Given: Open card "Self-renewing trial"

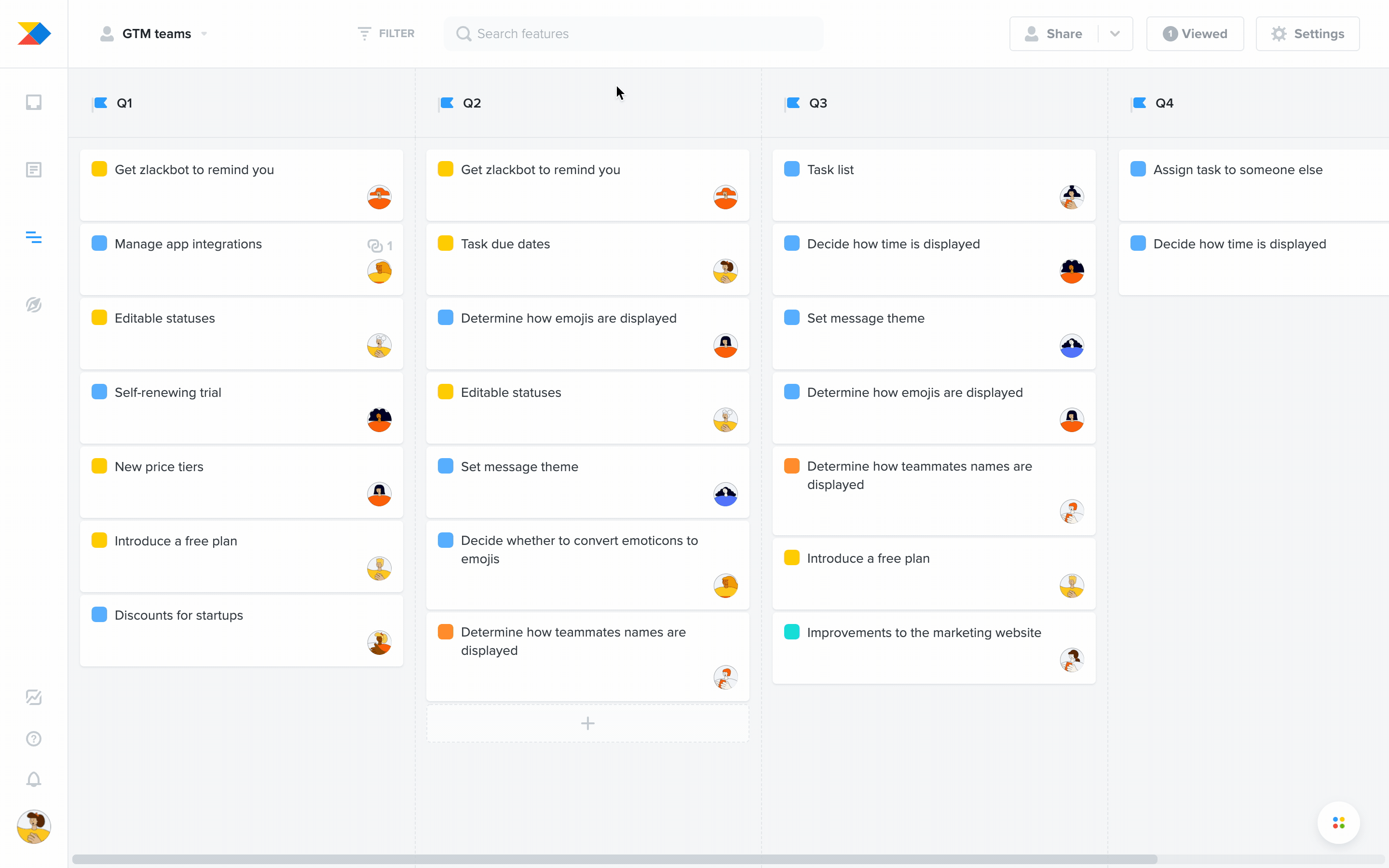Looking at the screenshot, I should (242, 407).
